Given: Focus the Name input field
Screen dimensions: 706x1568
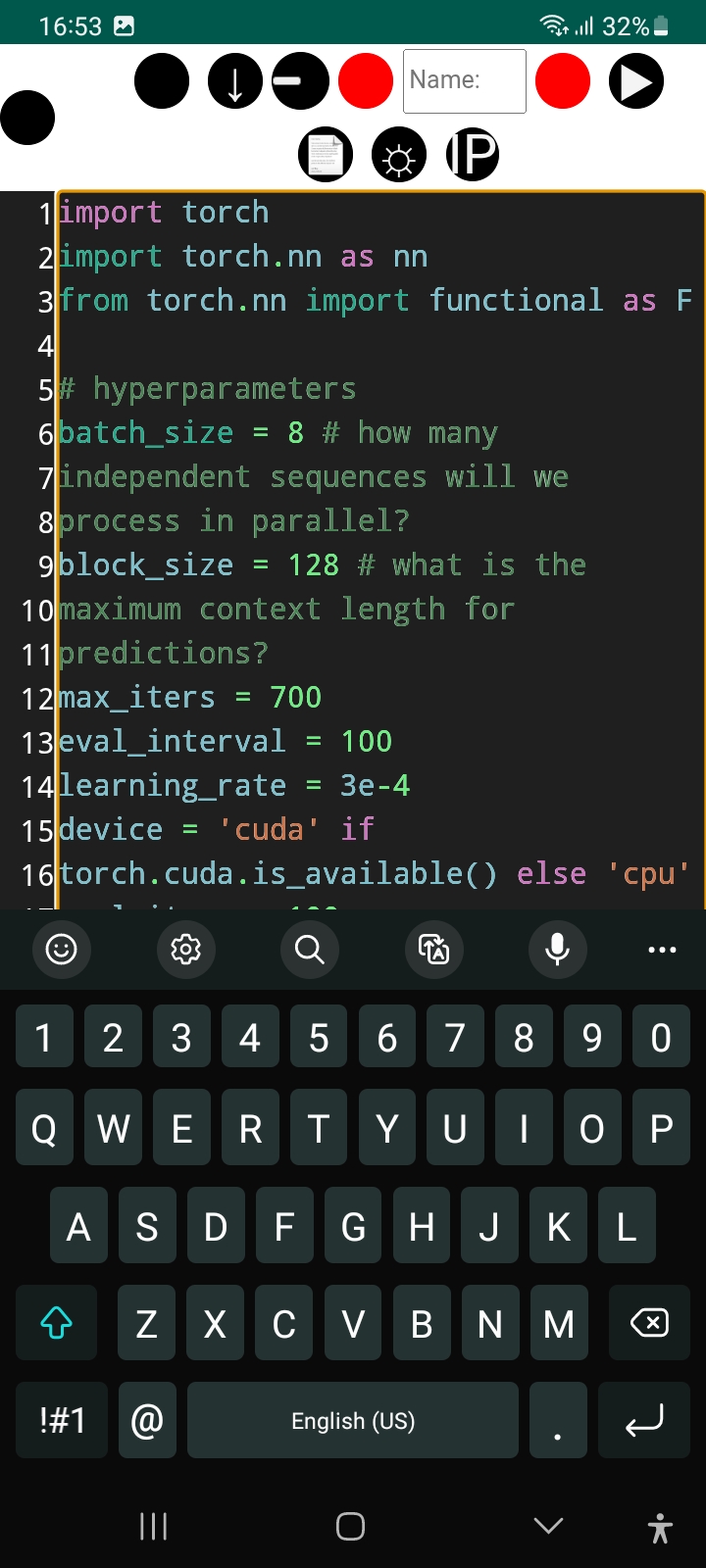Looking at the screenshot, I should [x=465, y=81].
